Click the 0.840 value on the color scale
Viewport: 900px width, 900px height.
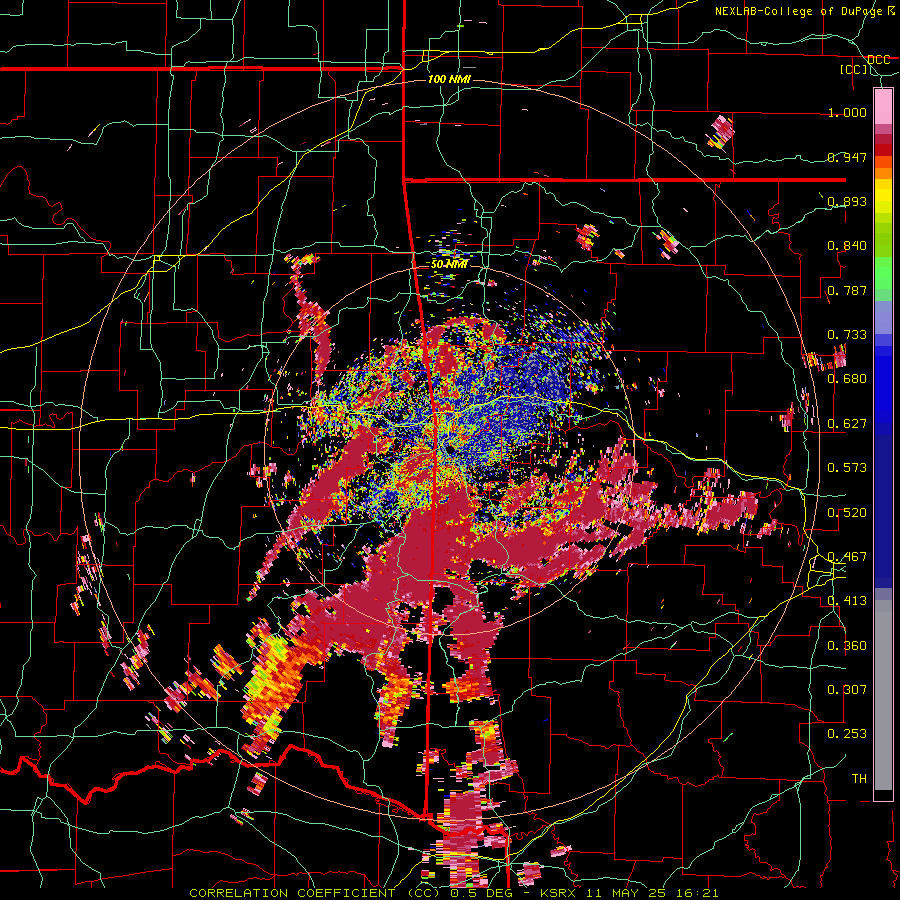click(x=847, y=246)
